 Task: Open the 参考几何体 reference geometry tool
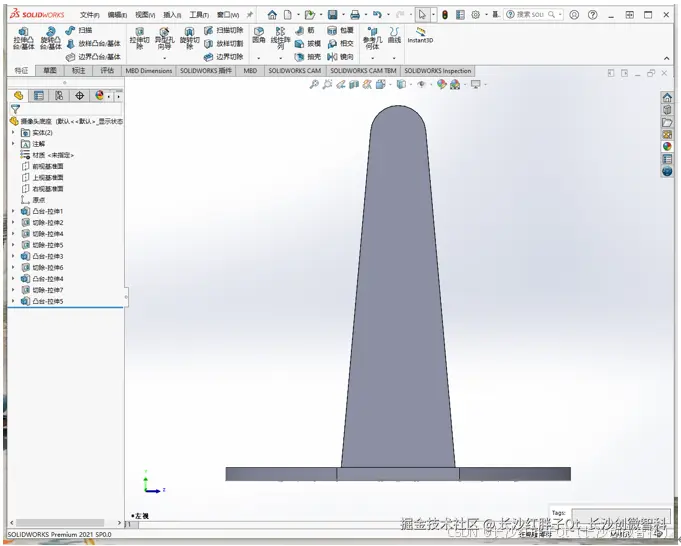[372, 38]
